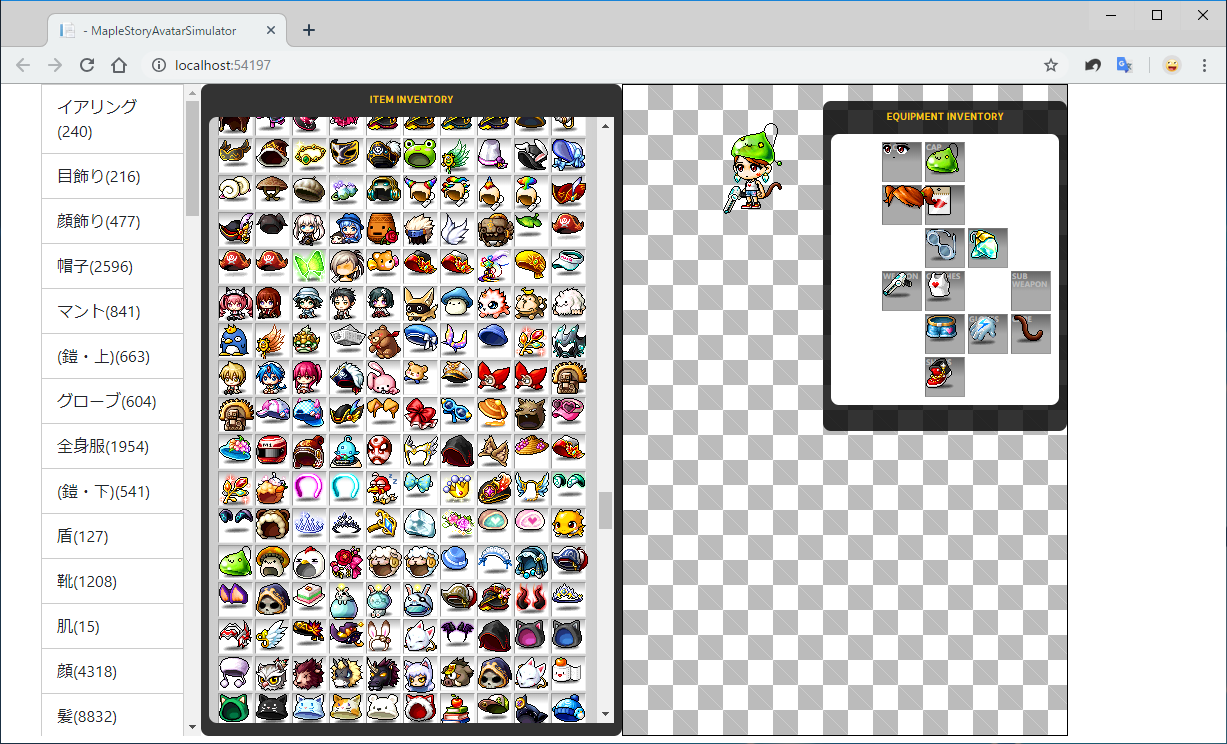Open the (鎧・上)(663) category
The width and height of the screenshot is (1227, 744).
(112, 357)
